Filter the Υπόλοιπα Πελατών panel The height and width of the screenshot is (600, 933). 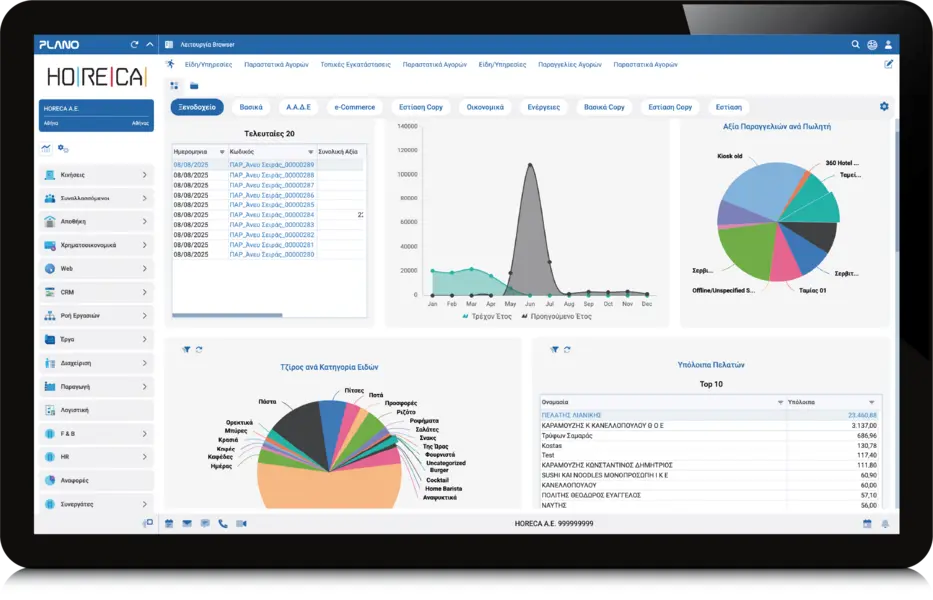tap(555, 350)
